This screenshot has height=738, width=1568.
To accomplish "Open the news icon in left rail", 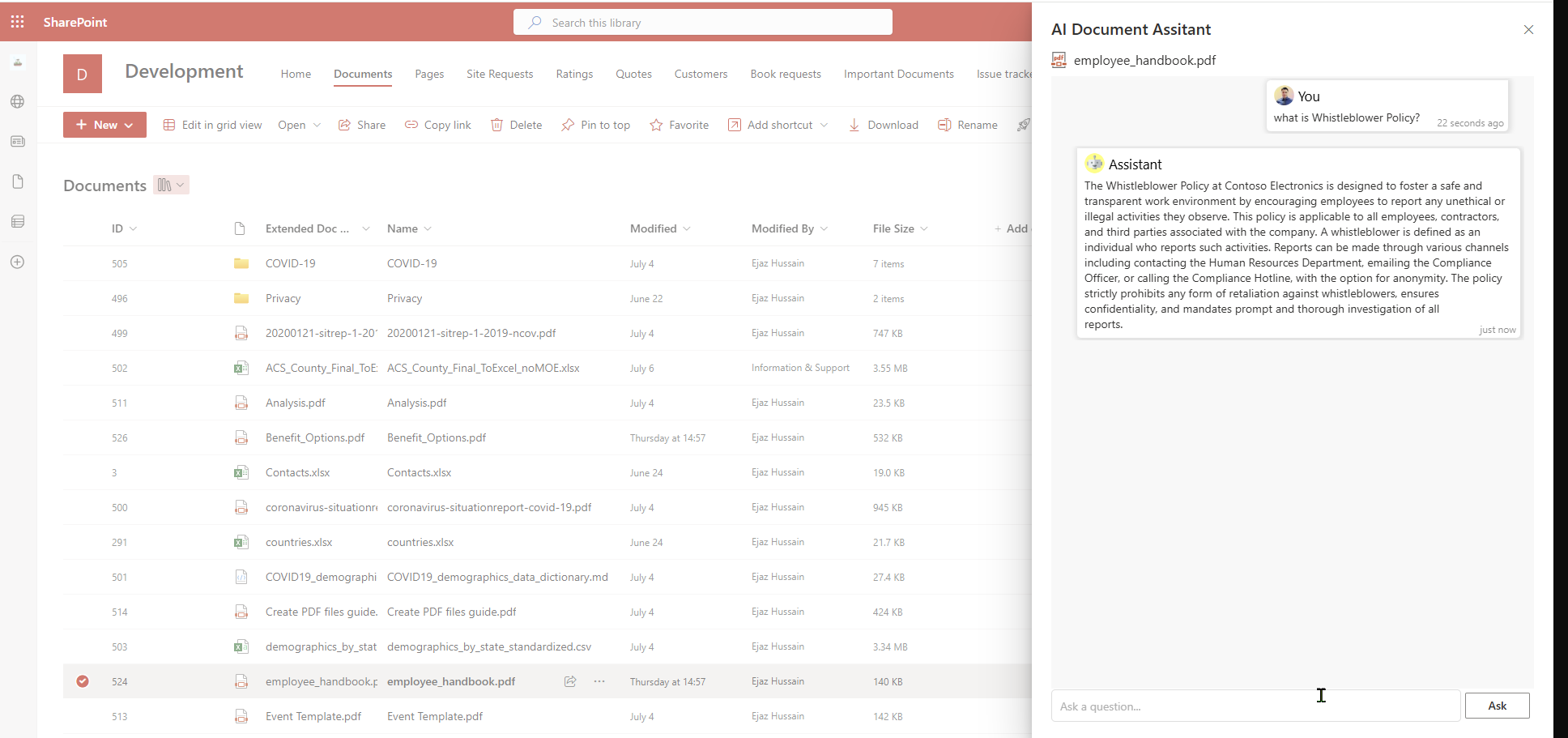I will coord(17,142).
